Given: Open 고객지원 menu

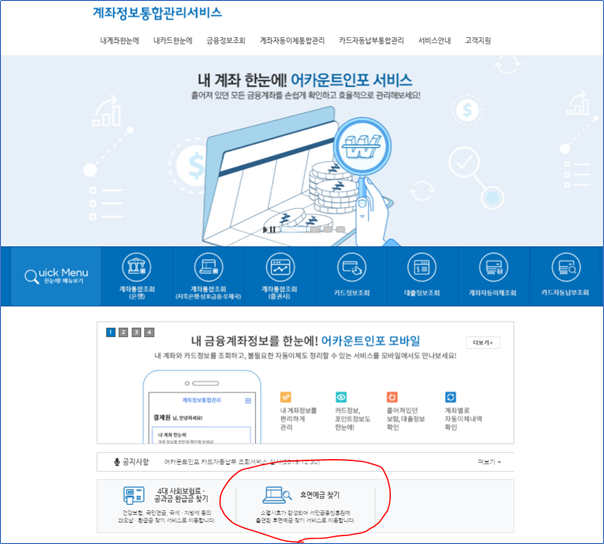Looking at the screenshot, I should pos(478,40).
